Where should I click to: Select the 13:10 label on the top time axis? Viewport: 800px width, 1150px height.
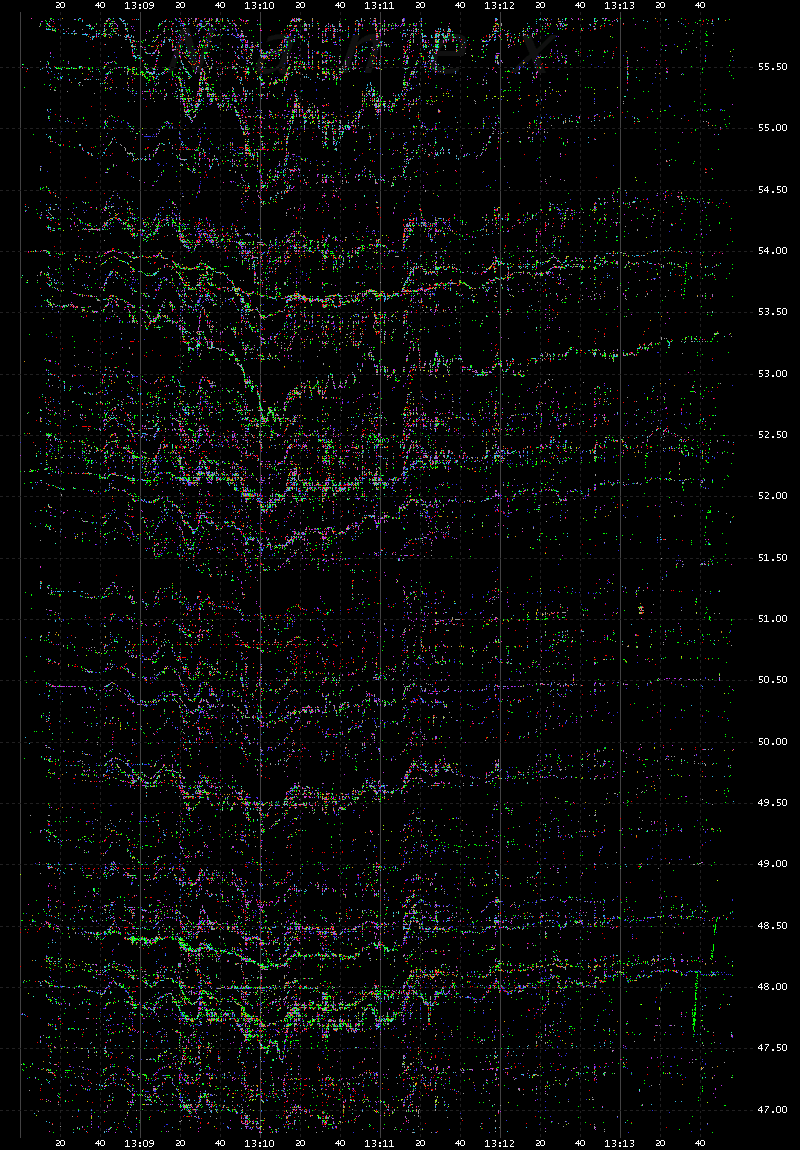point(260,5)
